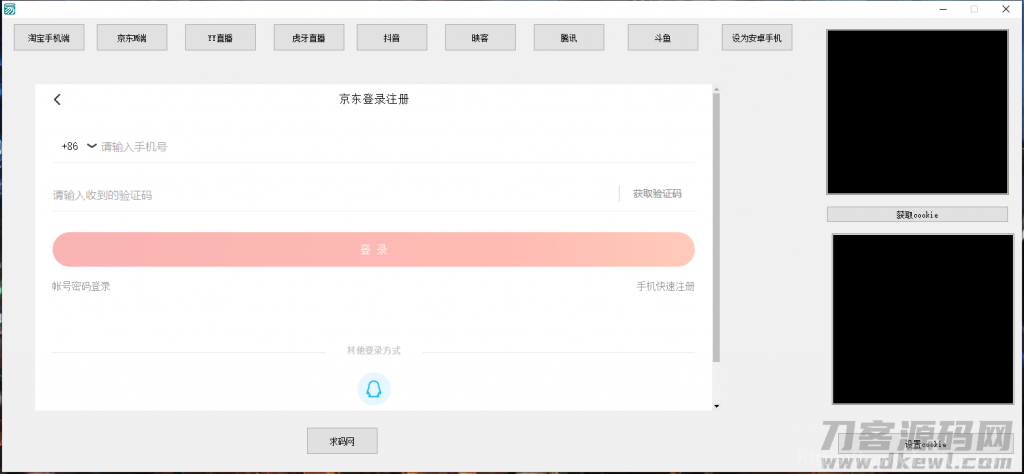Screen dimensions: 1024x474
Task: Click the 淘宝手机端 button
Action: (x=50, y=38)
